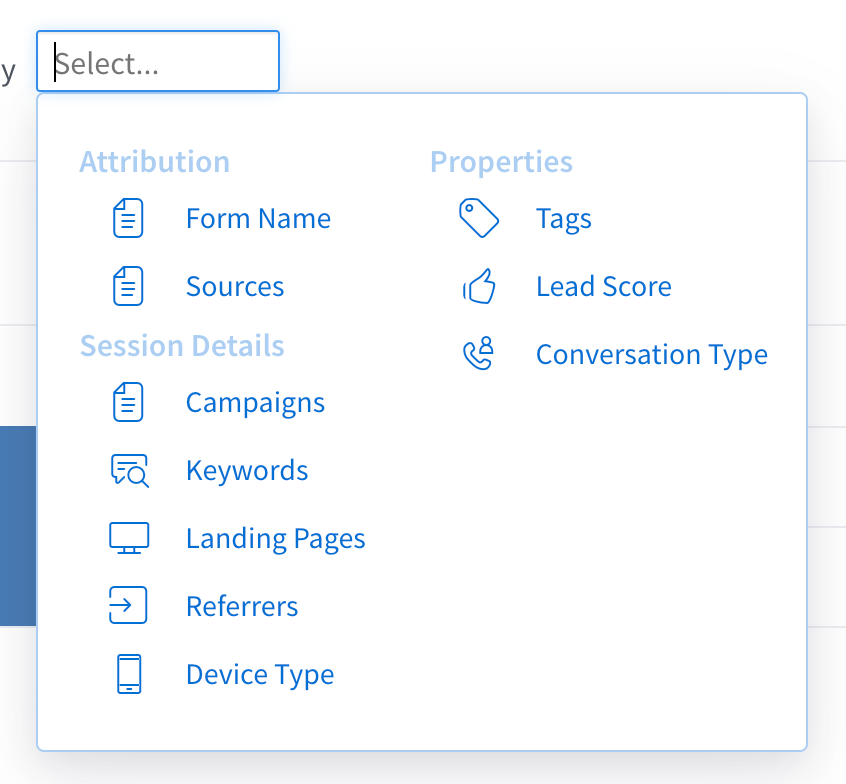
Task: Click the Referrers arrow-box icon
Action: [x=128, y=605]
